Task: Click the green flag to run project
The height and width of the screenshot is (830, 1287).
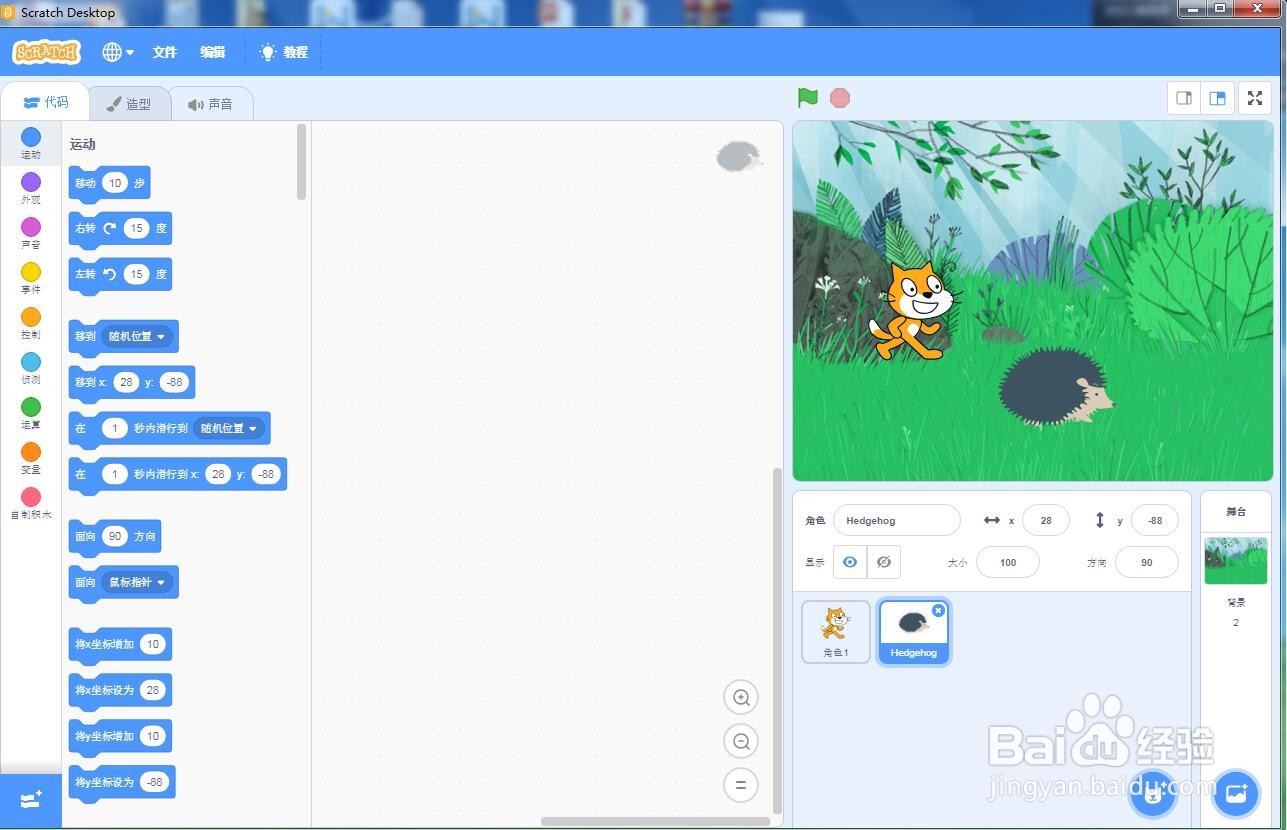Action: 808,98
